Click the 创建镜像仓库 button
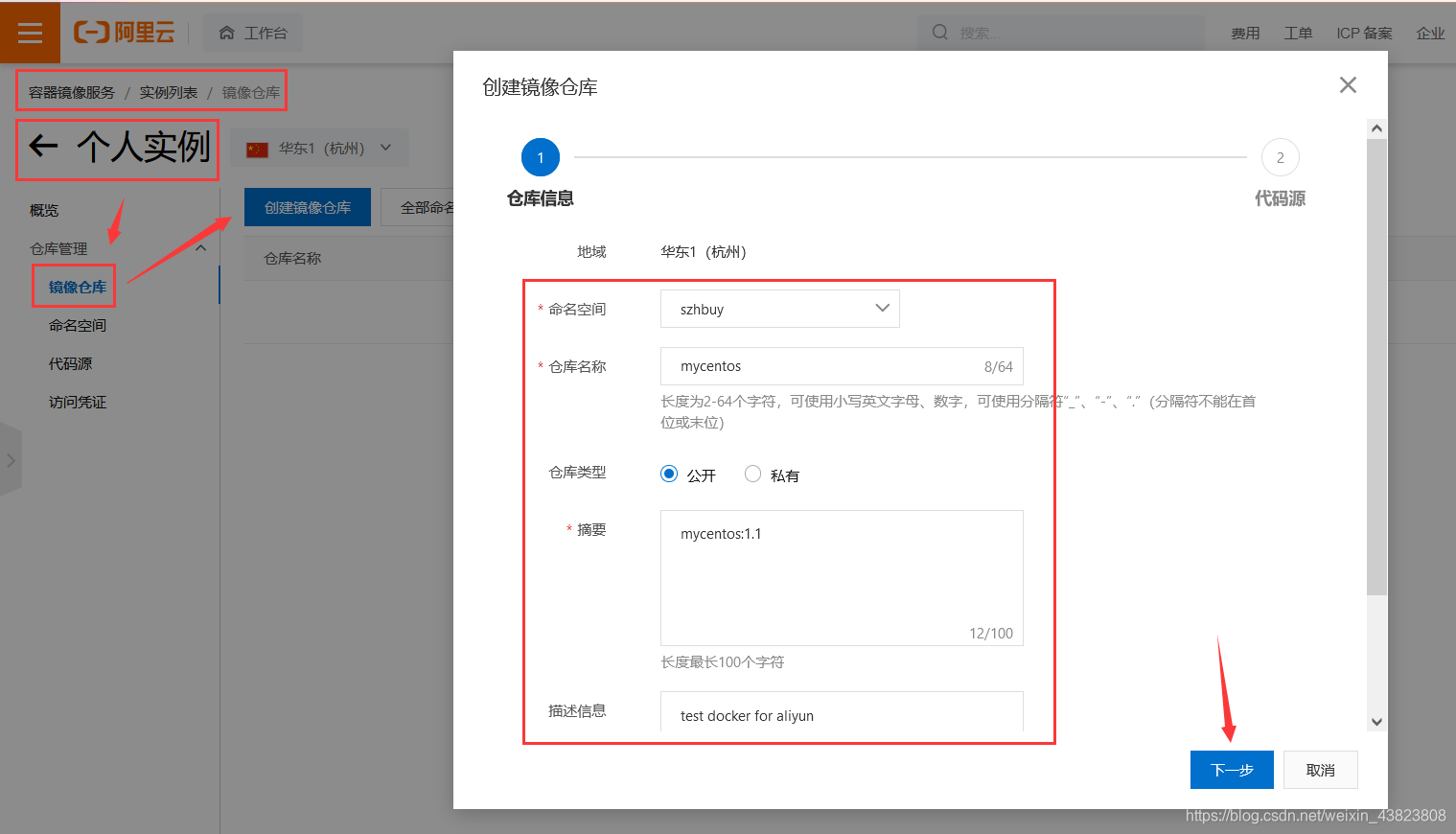1456x834 pixels. click(x=308, y=207)
